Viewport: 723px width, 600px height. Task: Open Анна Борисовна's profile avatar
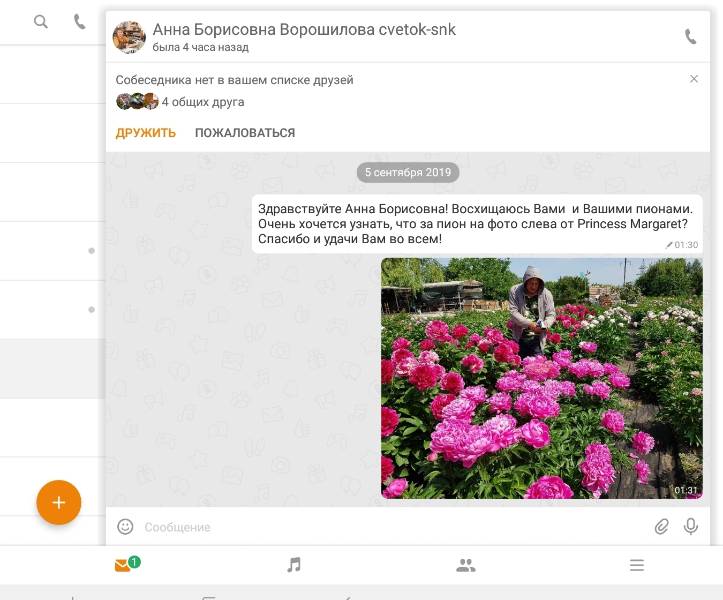[129, 37]
